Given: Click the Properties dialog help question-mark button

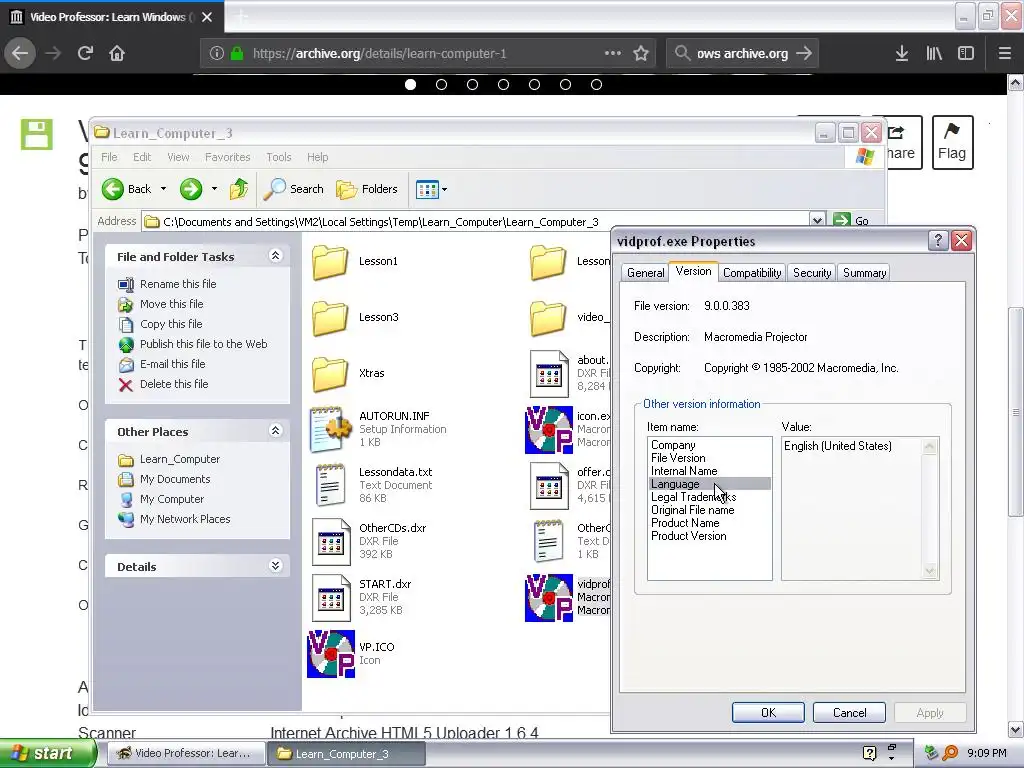Looking at the screenshot, I should (x=938, y=240).
